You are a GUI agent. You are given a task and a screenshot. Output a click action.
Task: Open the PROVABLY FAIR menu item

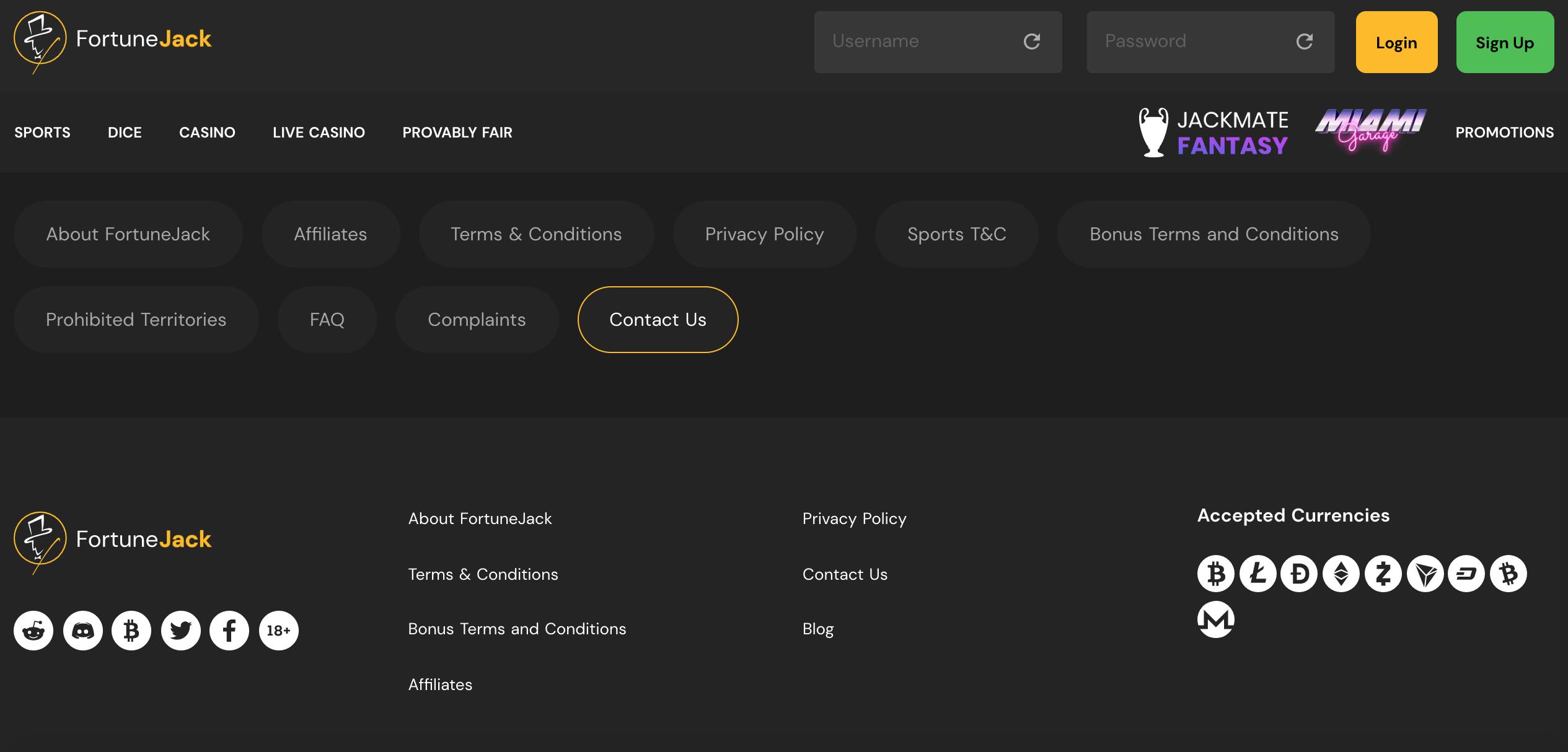pos(457,133)
